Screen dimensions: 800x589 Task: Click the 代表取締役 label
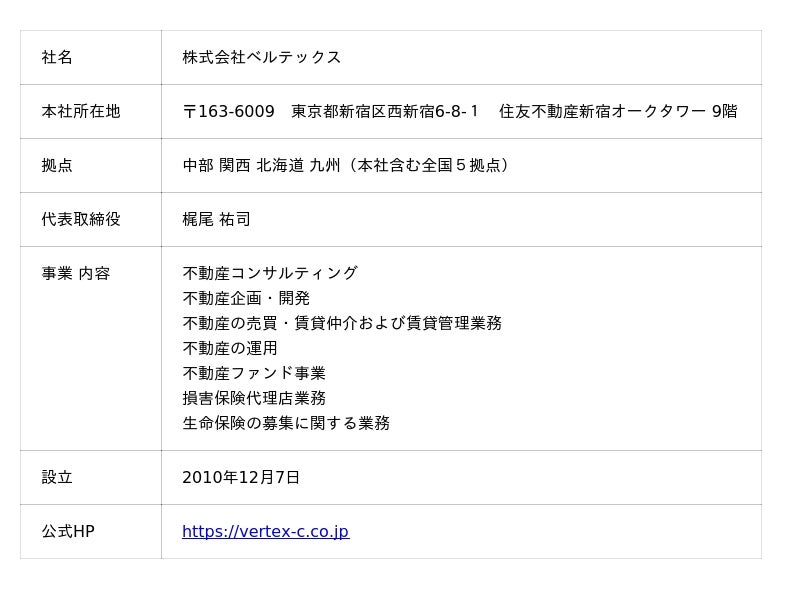[80, 219]
